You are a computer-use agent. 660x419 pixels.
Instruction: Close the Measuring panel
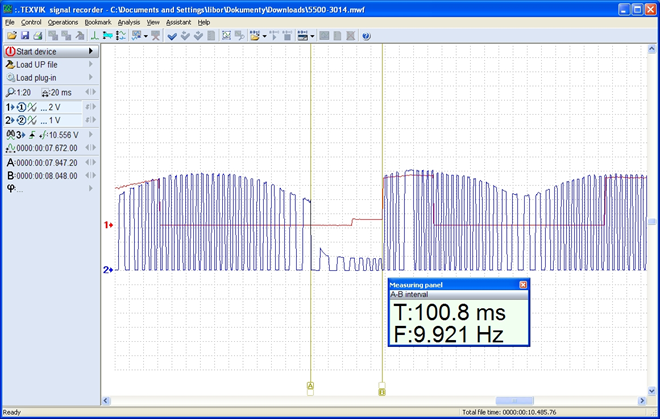[x=523, y=285]
